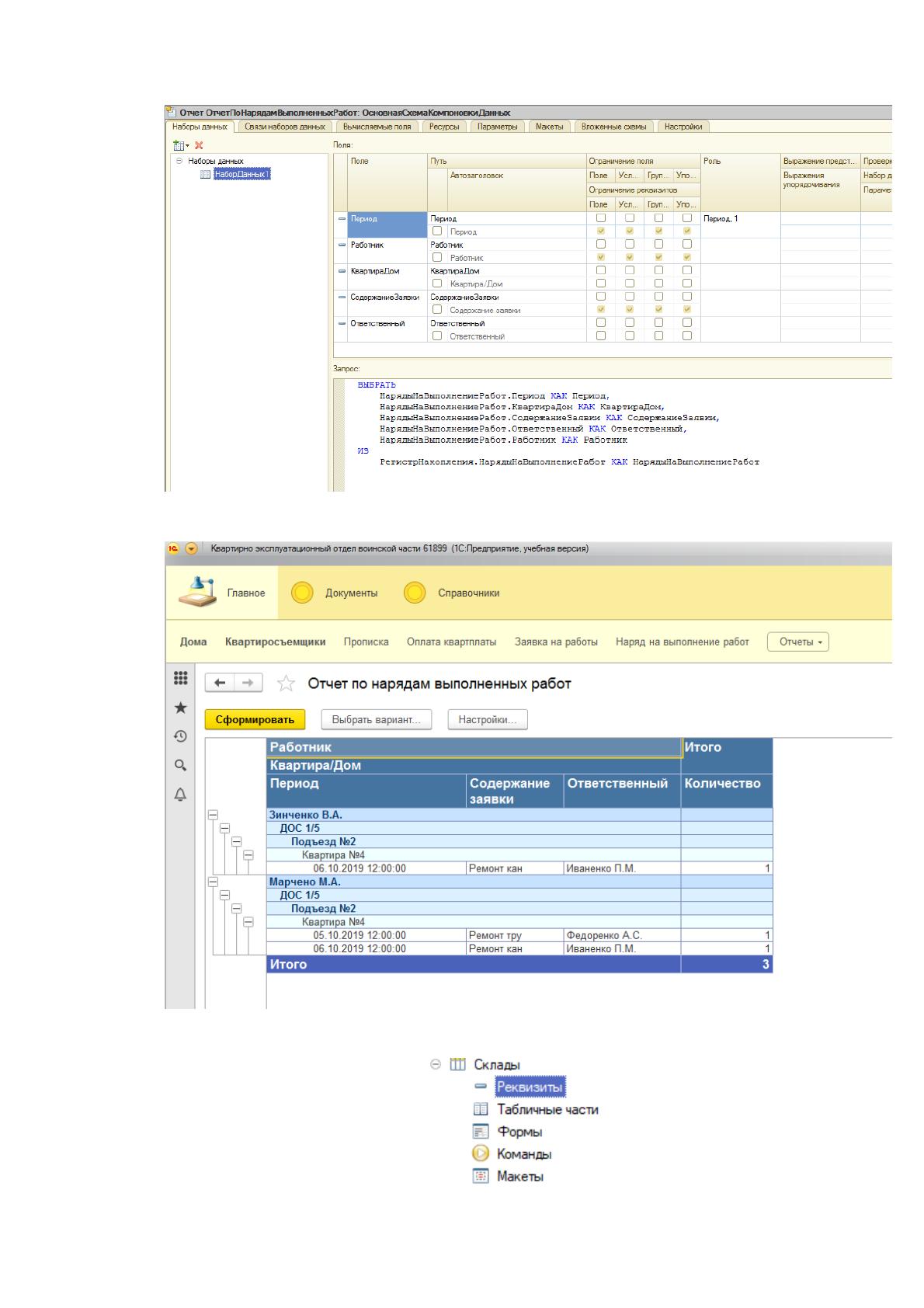Viewport: 924px width, 1308px height.
Task: Add report to favorites star icon
Action: [287, 684]
